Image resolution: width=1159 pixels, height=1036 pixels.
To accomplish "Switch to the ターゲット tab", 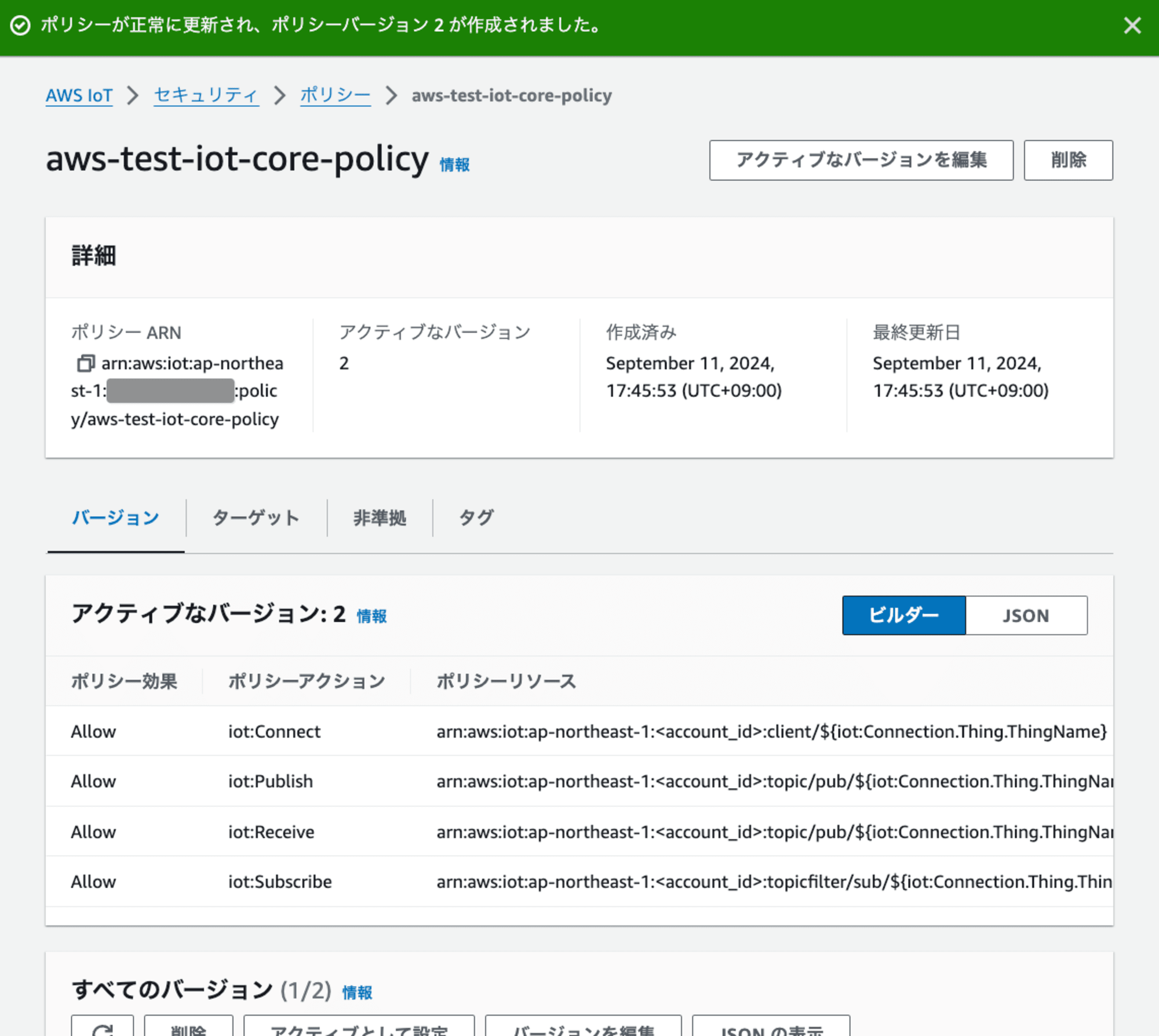I will coord(256,517).
